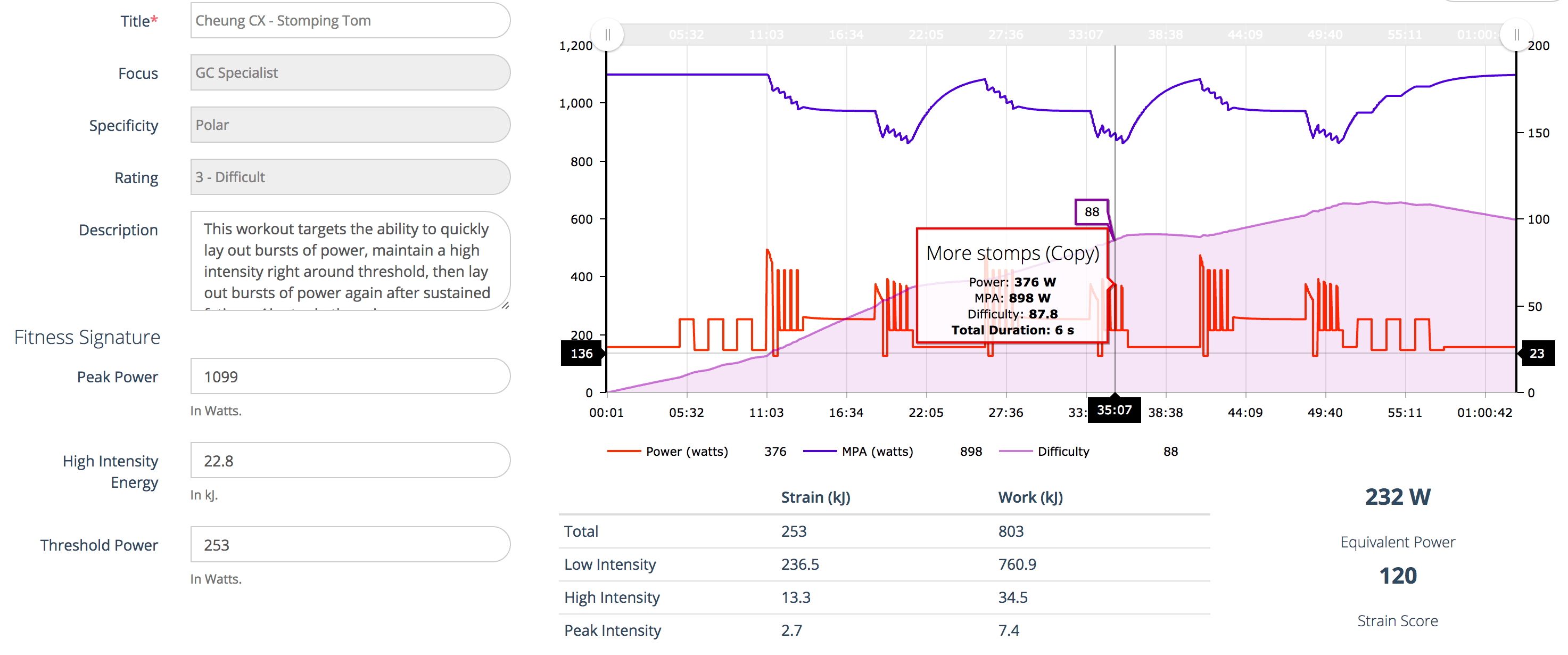
Task: Toggle the Difficulty legend series
Action: (1063, 452)
